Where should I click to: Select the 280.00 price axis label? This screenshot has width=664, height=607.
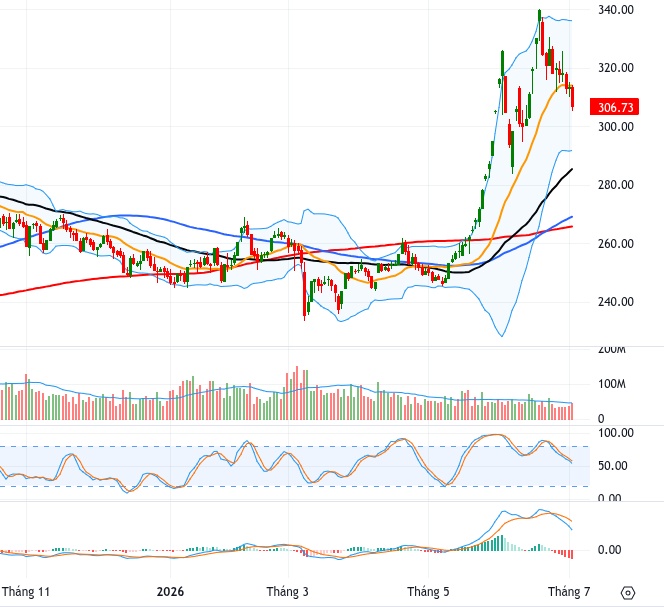(616, 185)
